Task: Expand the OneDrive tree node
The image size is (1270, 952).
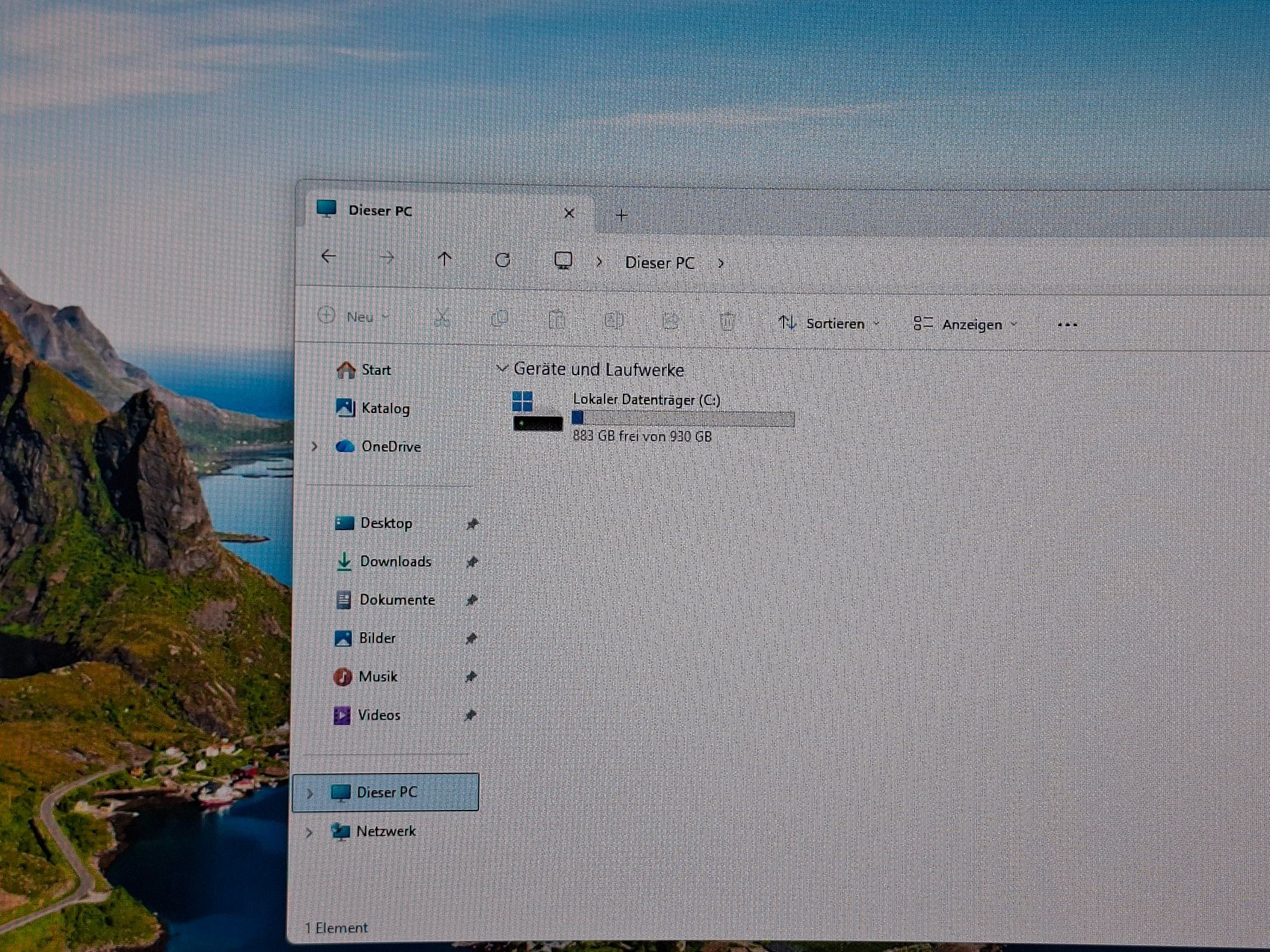Action: click(x=314, y=447)
